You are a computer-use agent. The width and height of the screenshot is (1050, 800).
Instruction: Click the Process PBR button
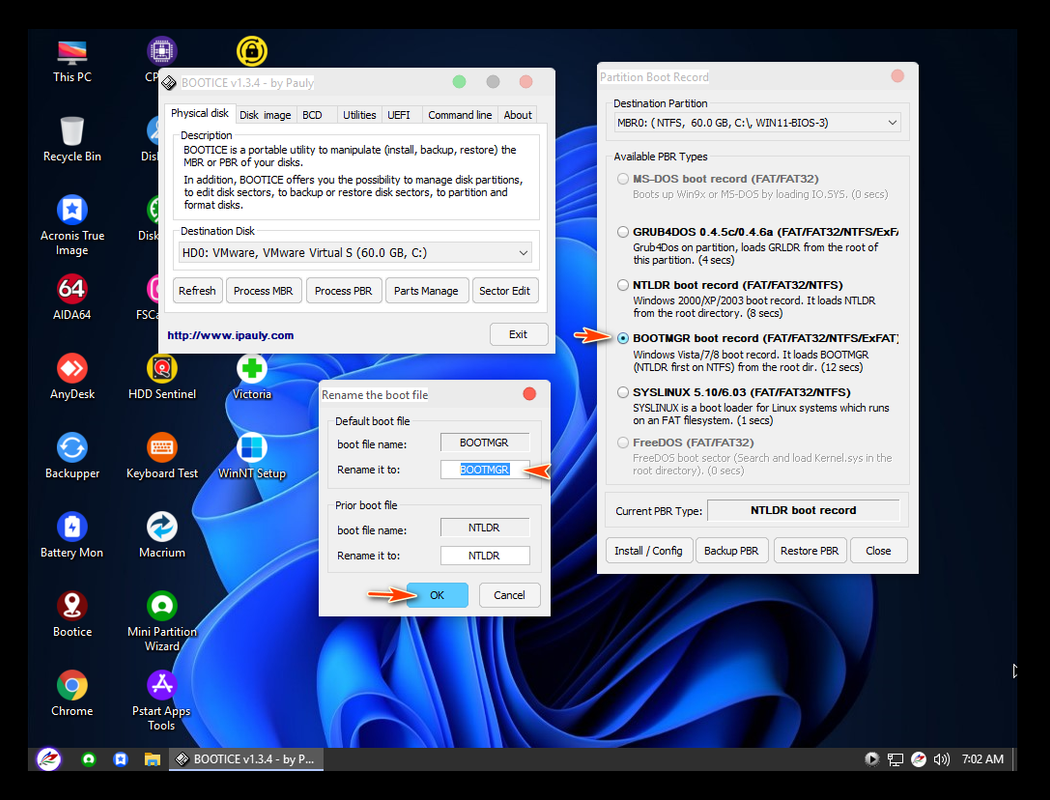(344, 291)
